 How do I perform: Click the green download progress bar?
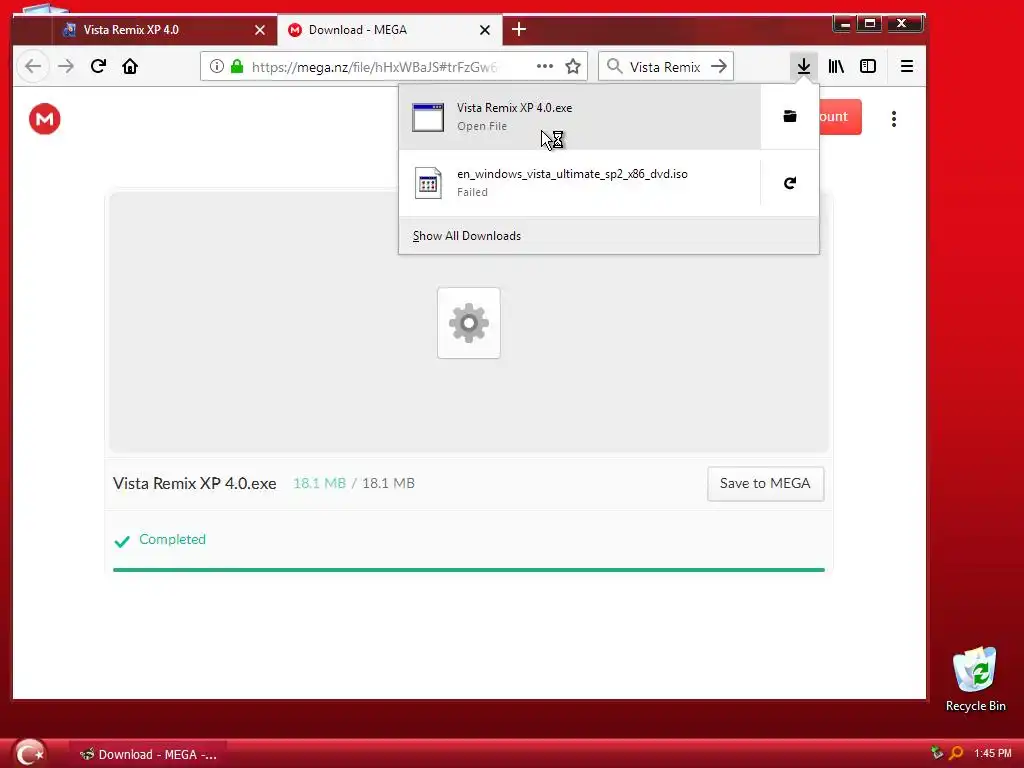pos(469,570)
